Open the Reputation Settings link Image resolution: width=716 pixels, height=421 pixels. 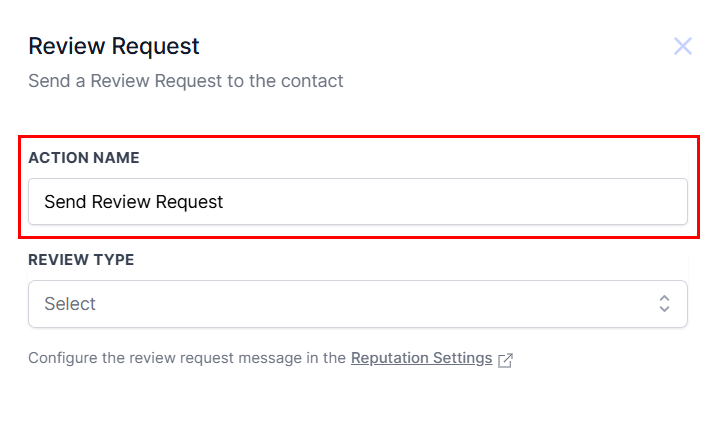[x=421, y=358]
